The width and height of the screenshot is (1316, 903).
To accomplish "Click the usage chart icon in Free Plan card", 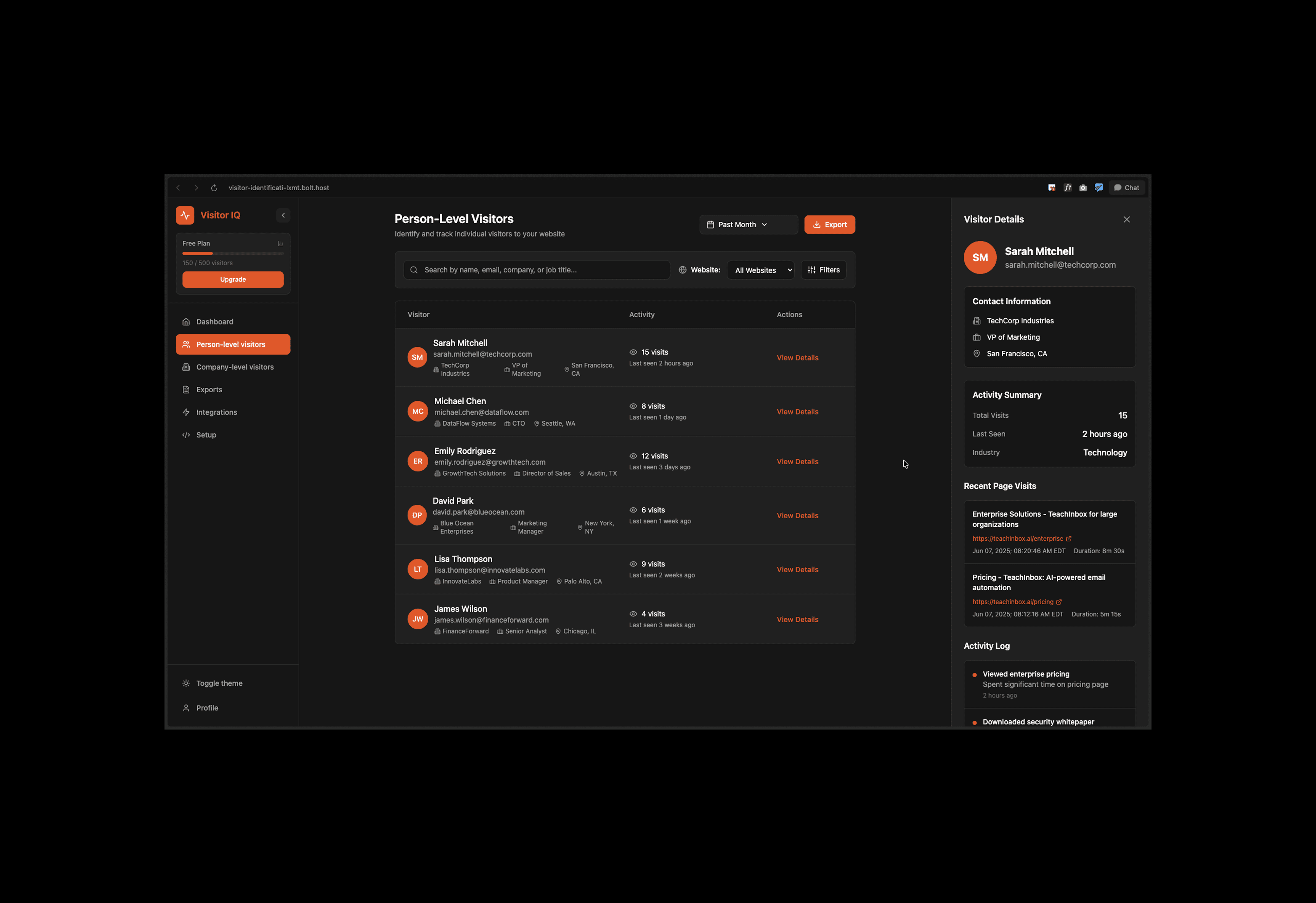I will (x=280, y=244).
